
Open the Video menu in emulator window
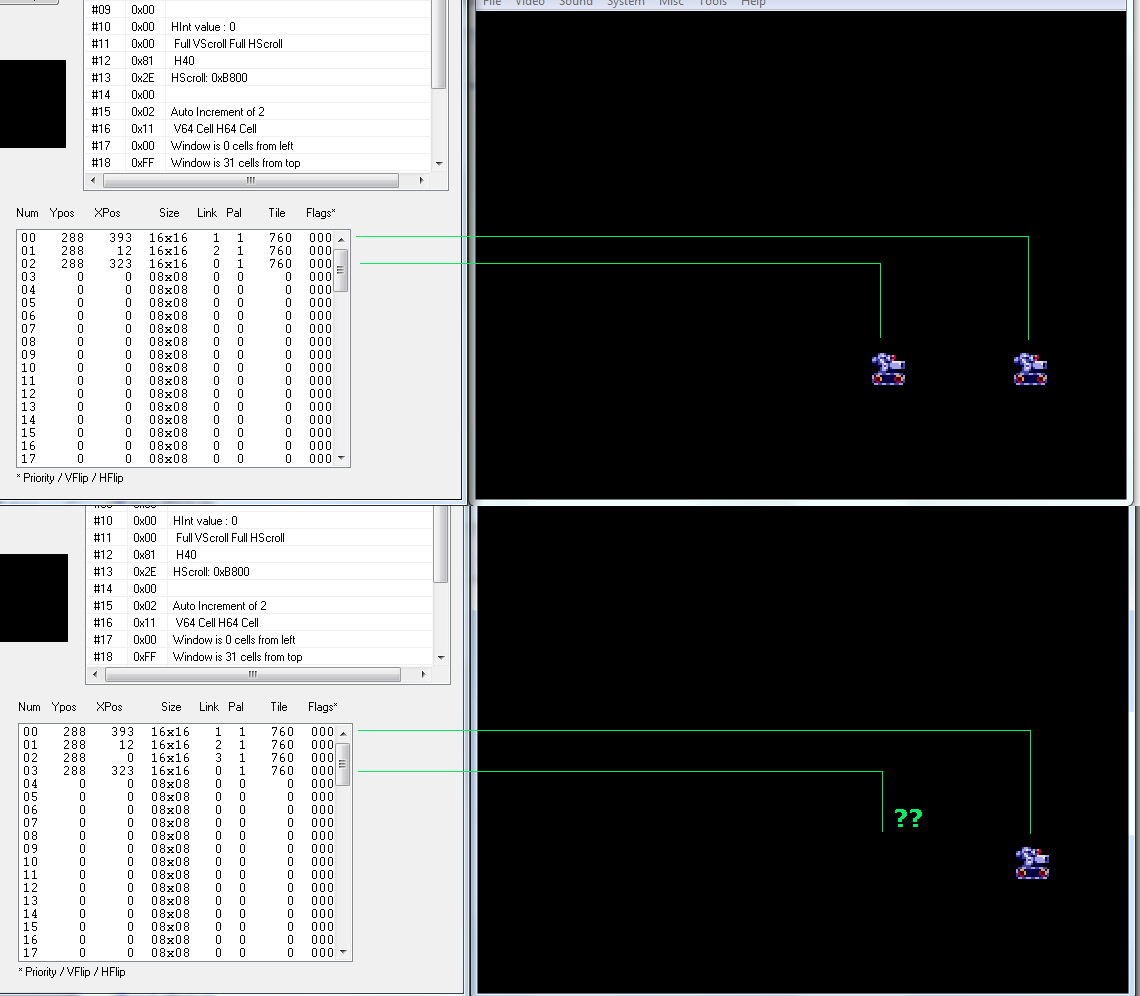pos(529,3)
